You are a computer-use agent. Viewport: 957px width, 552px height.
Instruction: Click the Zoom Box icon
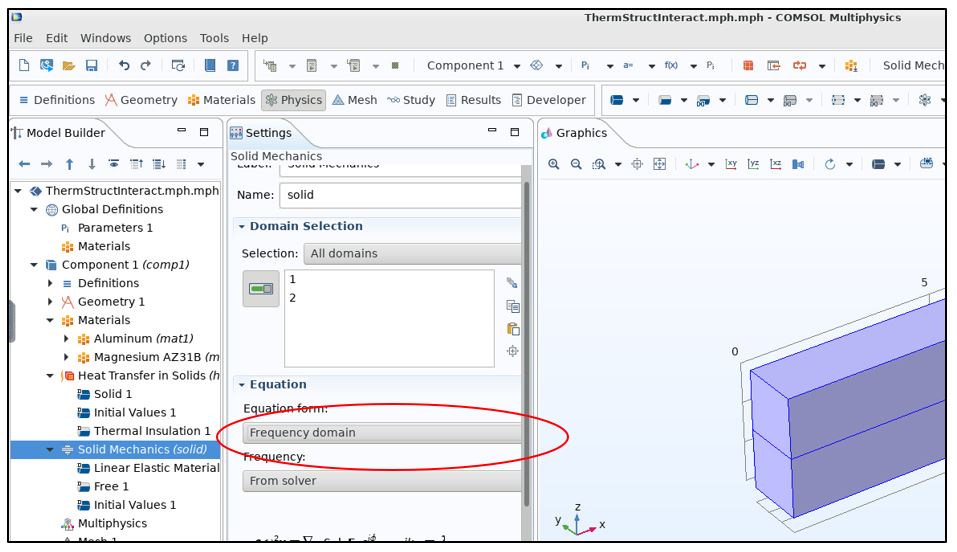tap(599, 164)
